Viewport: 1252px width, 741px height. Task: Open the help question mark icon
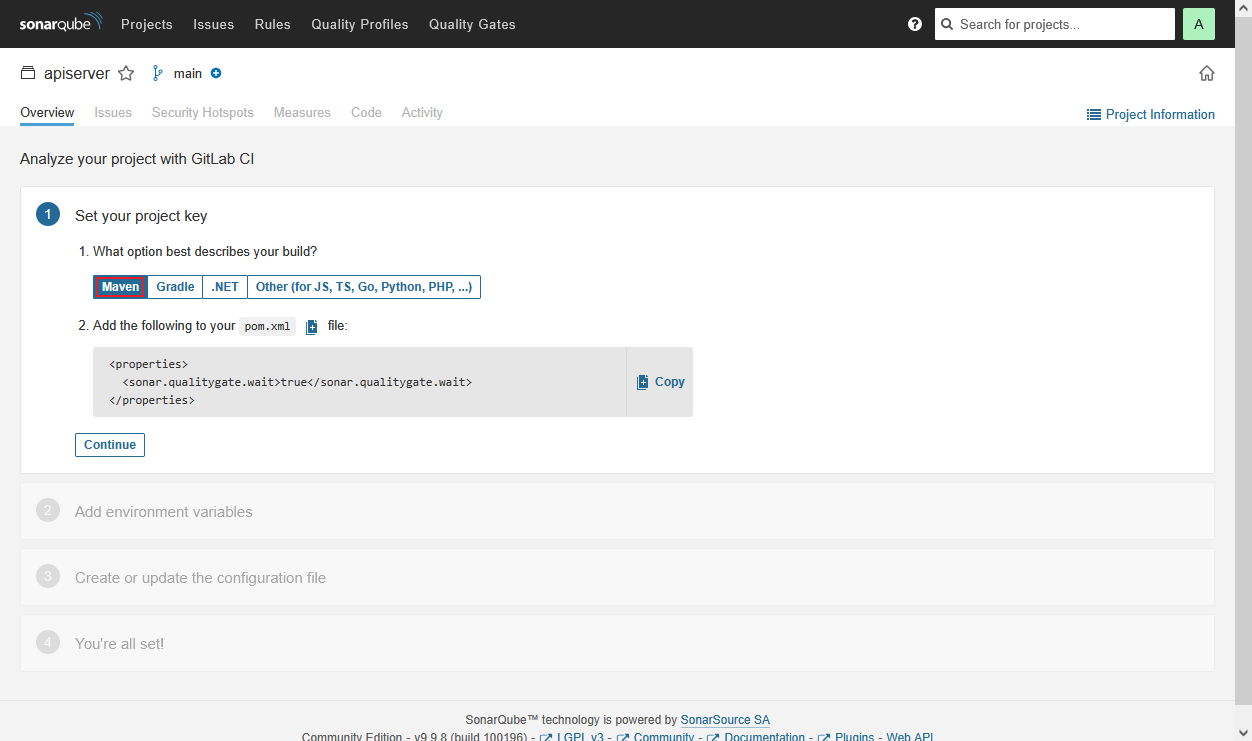pos(915,24)
